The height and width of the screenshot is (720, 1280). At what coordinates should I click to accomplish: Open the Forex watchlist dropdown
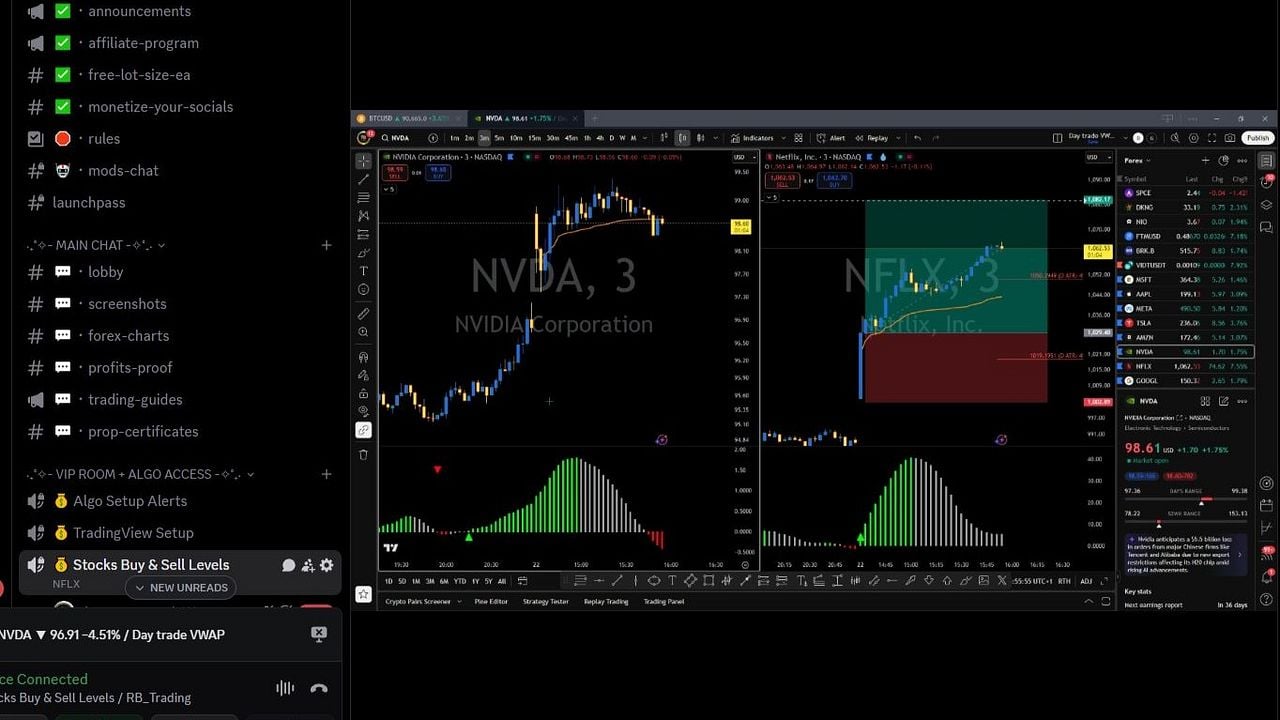[x=1138, y=160]
